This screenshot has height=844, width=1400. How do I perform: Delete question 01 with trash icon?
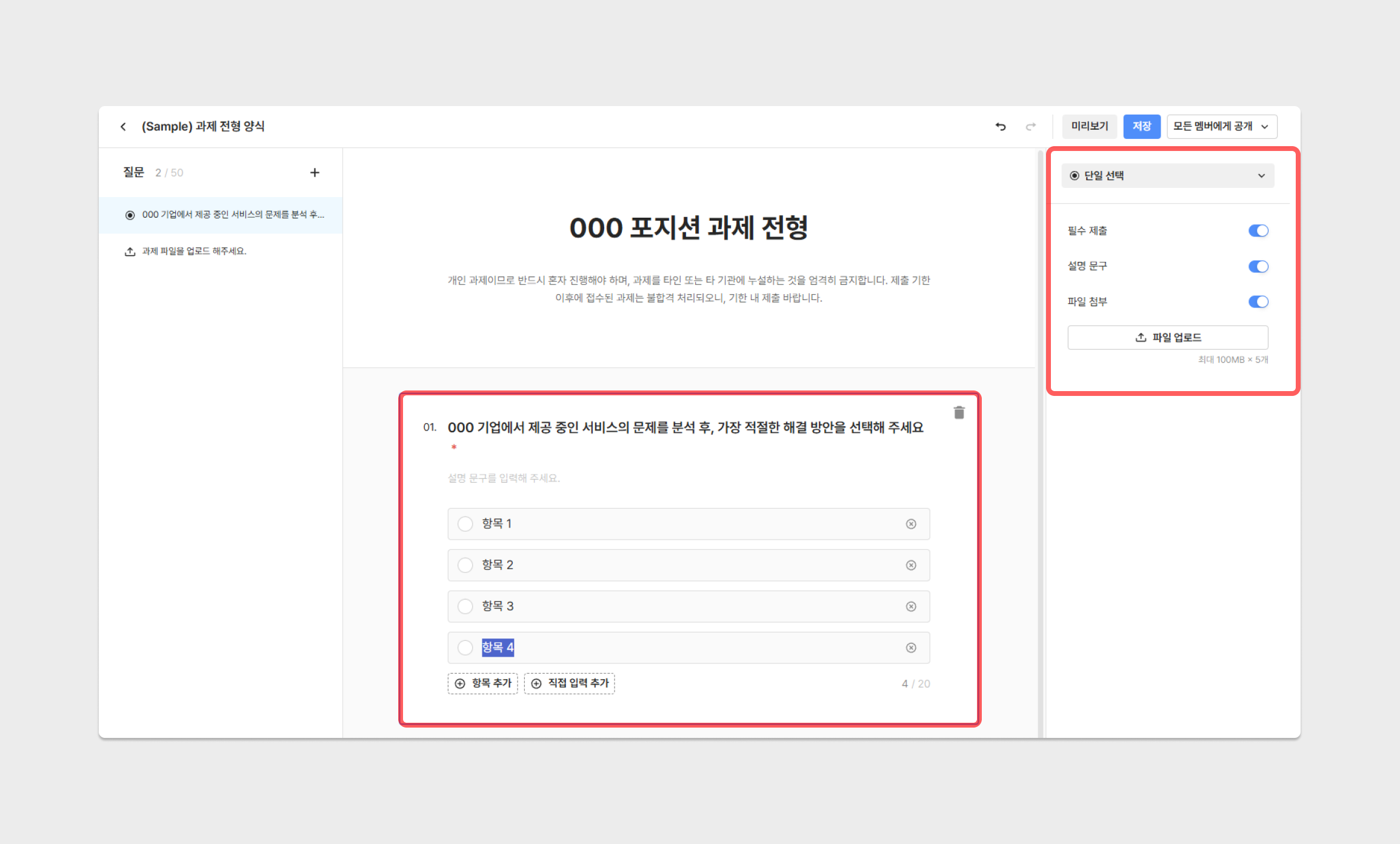tap(959, 413)
